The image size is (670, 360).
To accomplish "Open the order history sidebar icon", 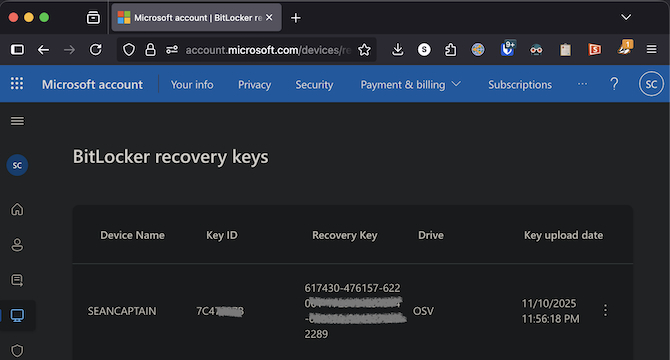I will tap(17, 280).
